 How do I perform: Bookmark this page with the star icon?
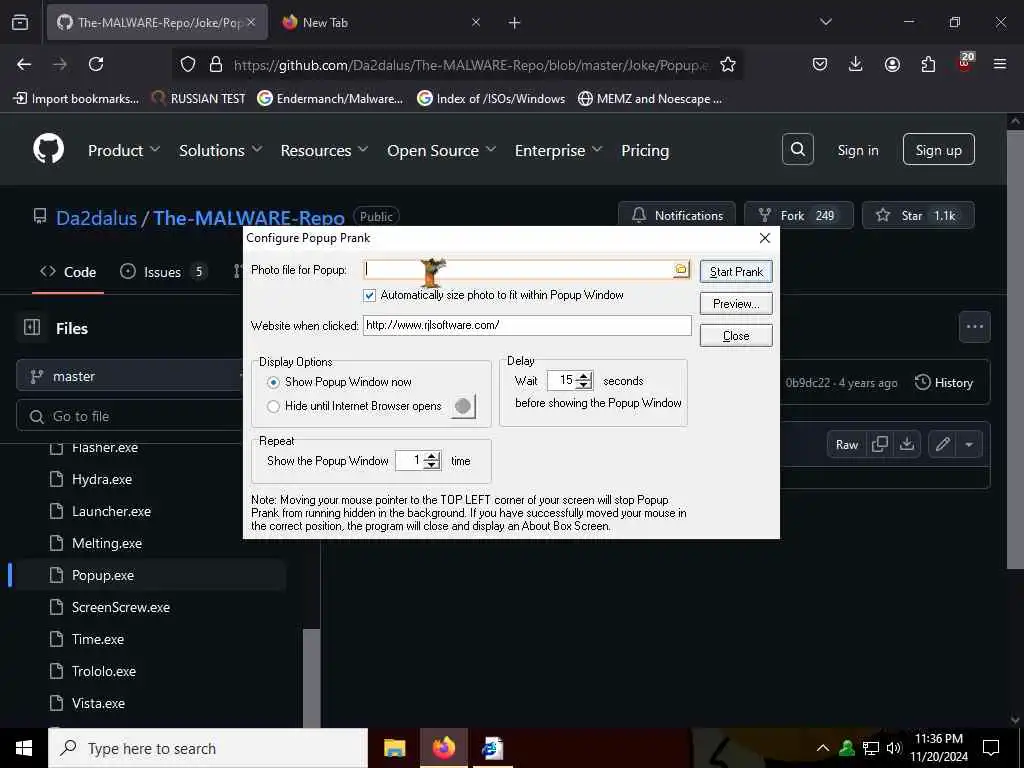[728, 64]
